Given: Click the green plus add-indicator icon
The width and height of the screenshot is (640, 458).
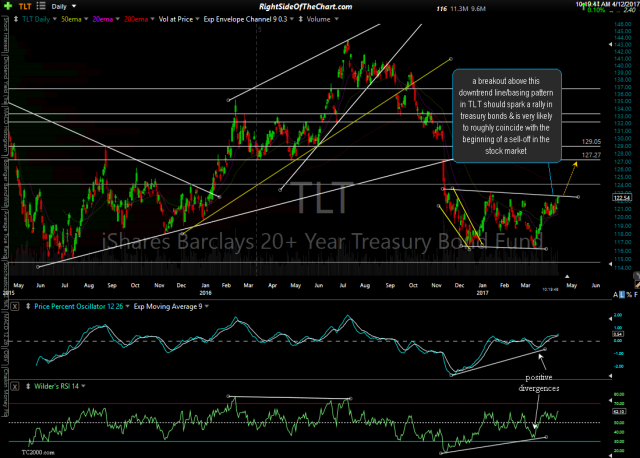Looking at the screenshot, I should [x=8, y=6].
